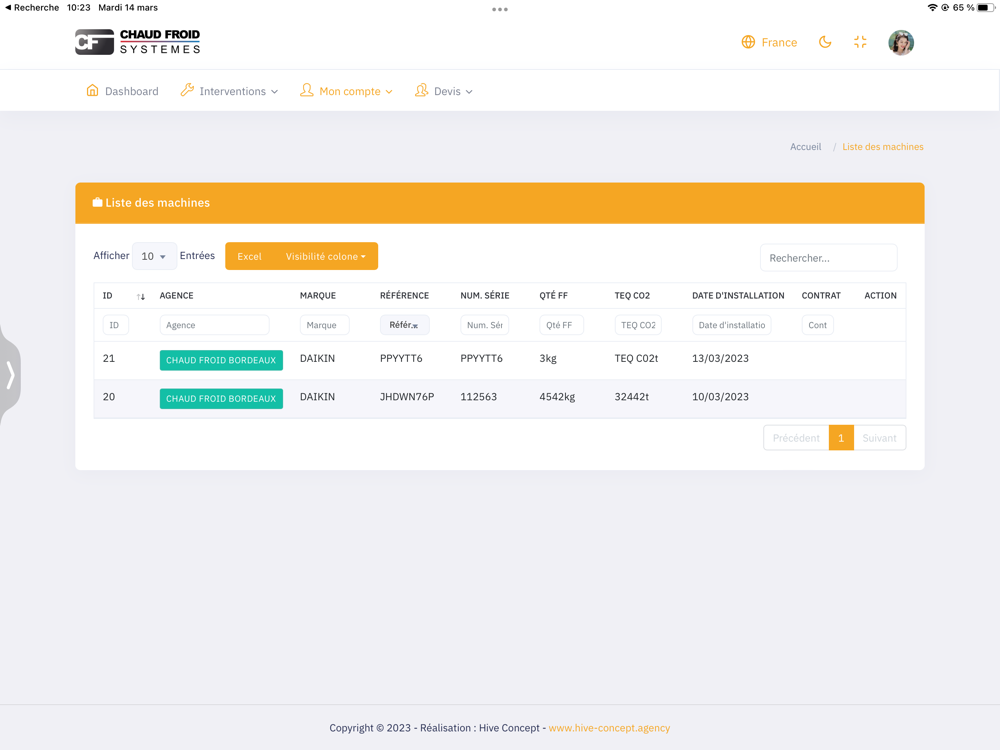Click the Agence filter field
This screenshot has height=750, width=1000.
[x=214, y=325]
